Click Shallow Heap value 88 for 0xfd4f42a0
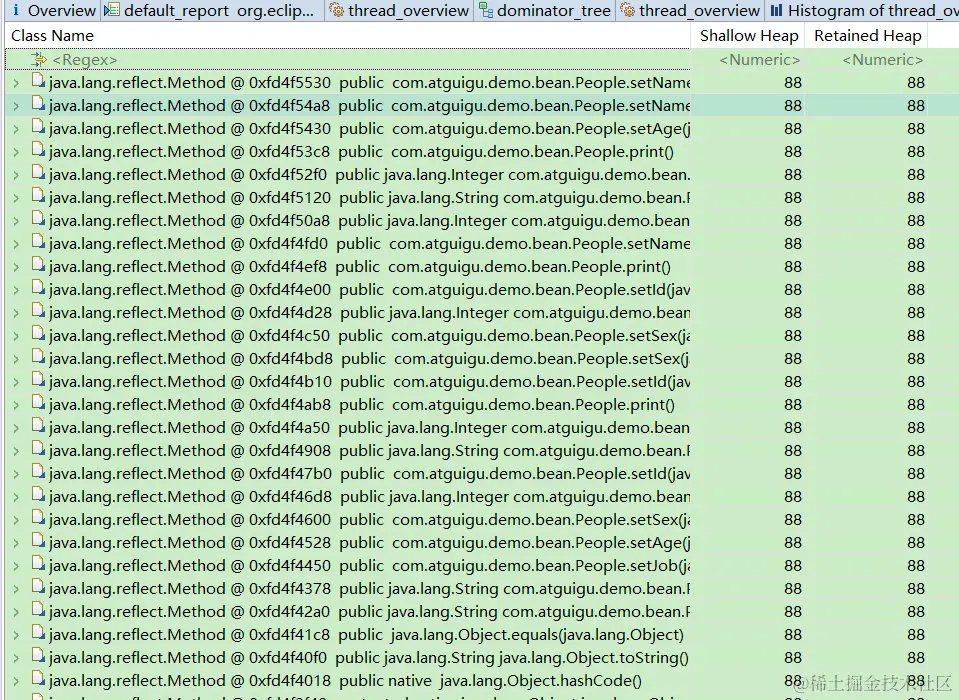The height and width of the screenshot is (700, 959). point(793,612)
